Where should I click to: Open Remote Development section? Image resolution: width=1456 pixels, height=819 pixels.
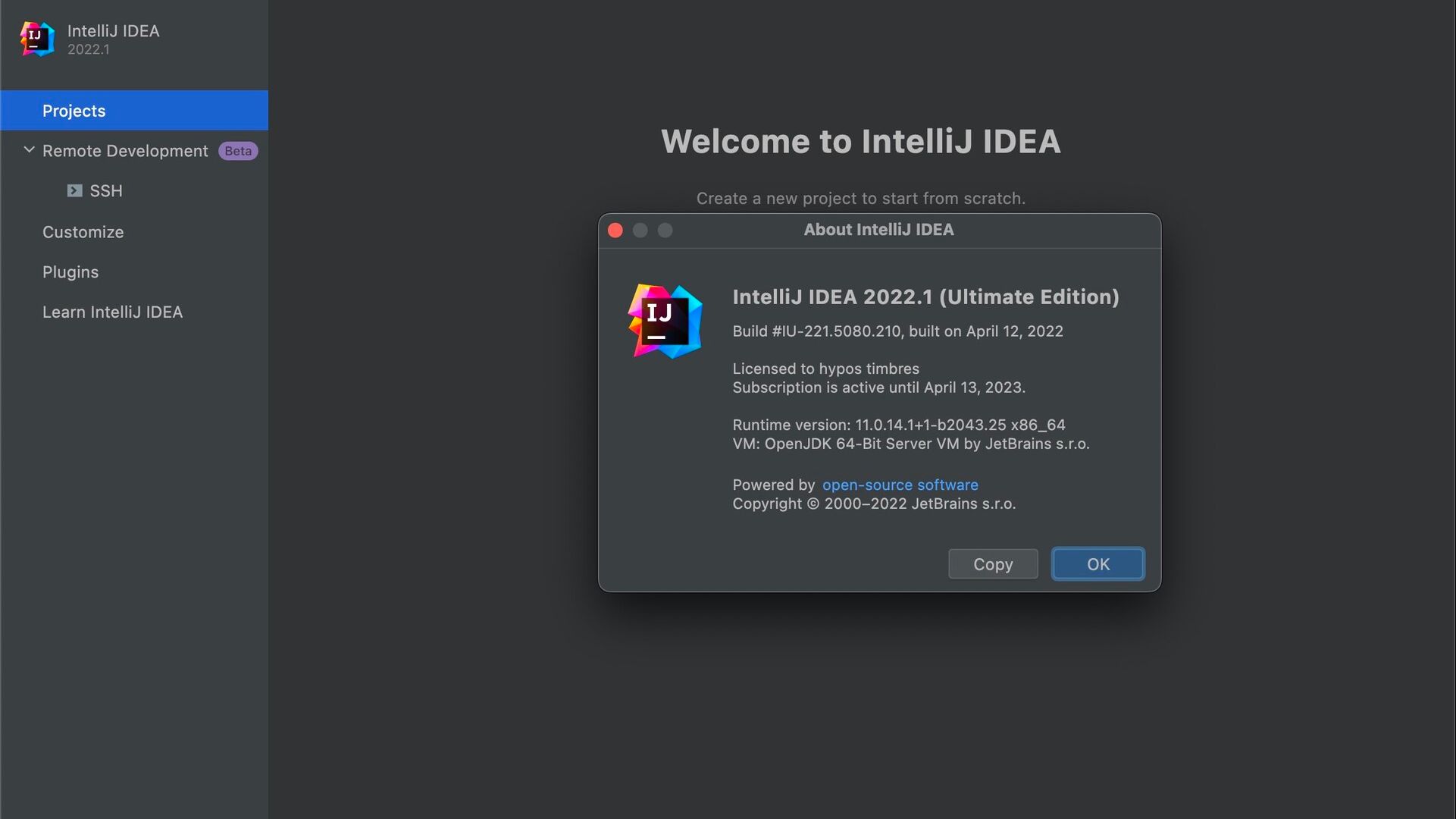[x=125, y=151]
